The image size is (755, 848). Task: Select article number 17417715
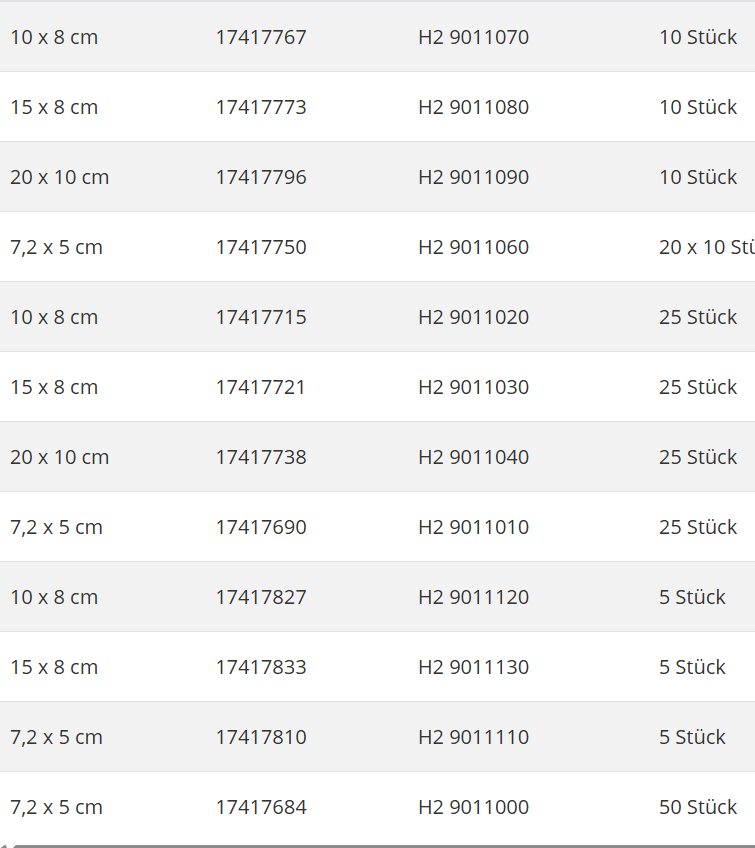[261, 318]
